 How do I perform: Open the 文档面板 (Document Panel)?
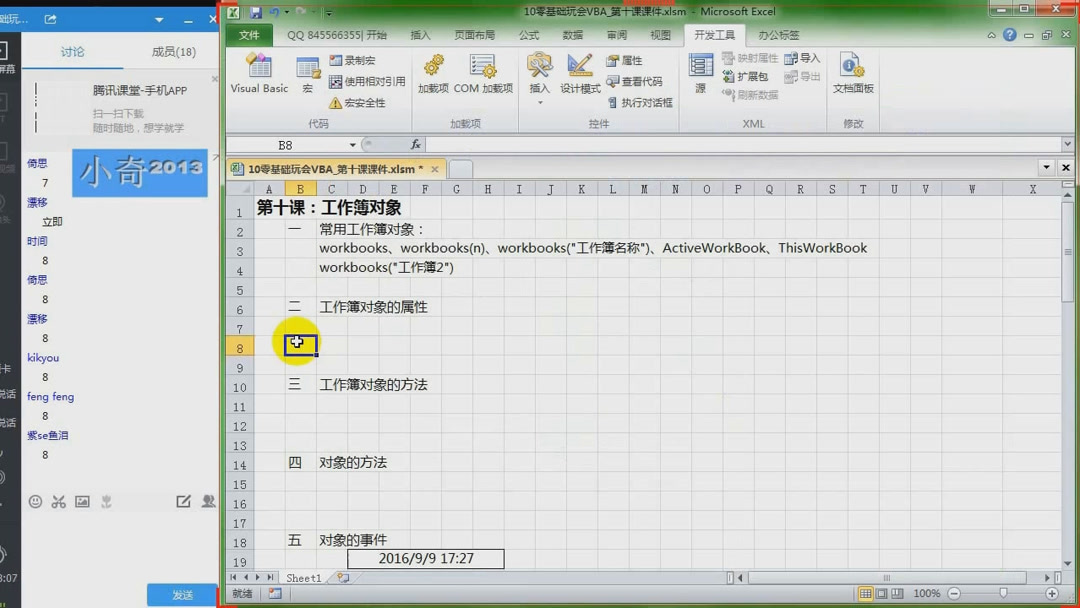pos(851,75)
